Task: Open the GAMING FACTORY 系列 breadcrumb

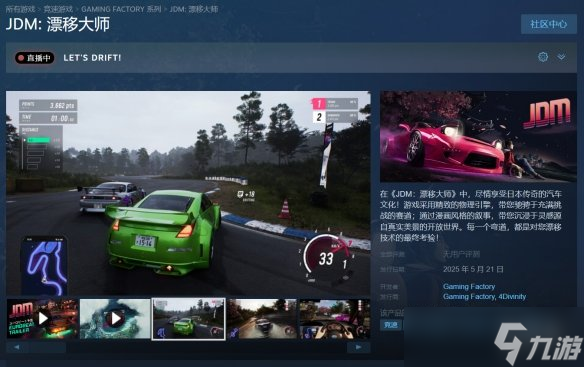Action: click(121, 9)
